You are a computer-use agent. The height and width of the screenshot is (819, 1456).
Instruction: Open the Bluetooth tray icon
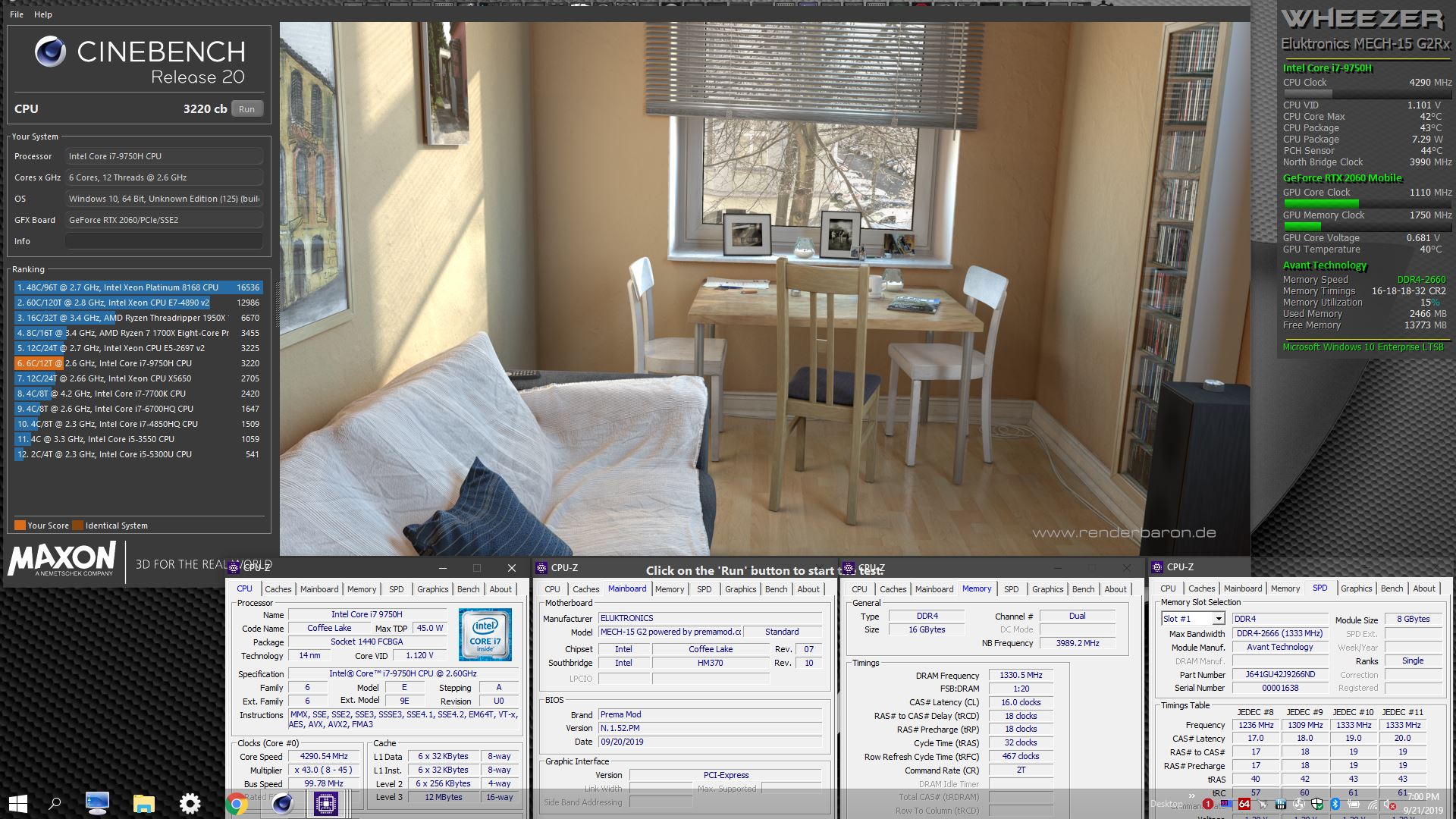1335,804
